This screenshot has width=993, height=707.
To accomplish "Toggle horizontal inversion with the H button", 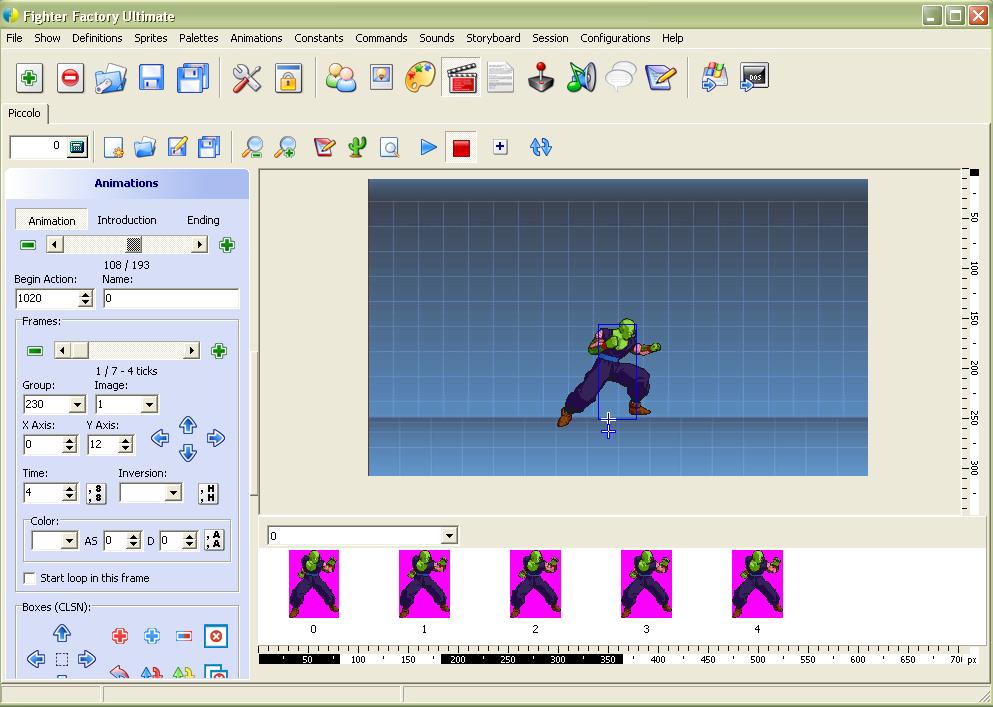I will click(207, 492).
